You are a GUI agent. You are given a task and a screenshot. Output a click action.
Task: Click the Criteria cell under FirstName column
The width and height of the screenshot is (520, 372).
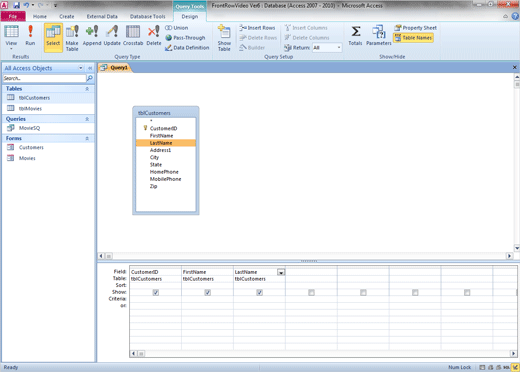point(207,299)
